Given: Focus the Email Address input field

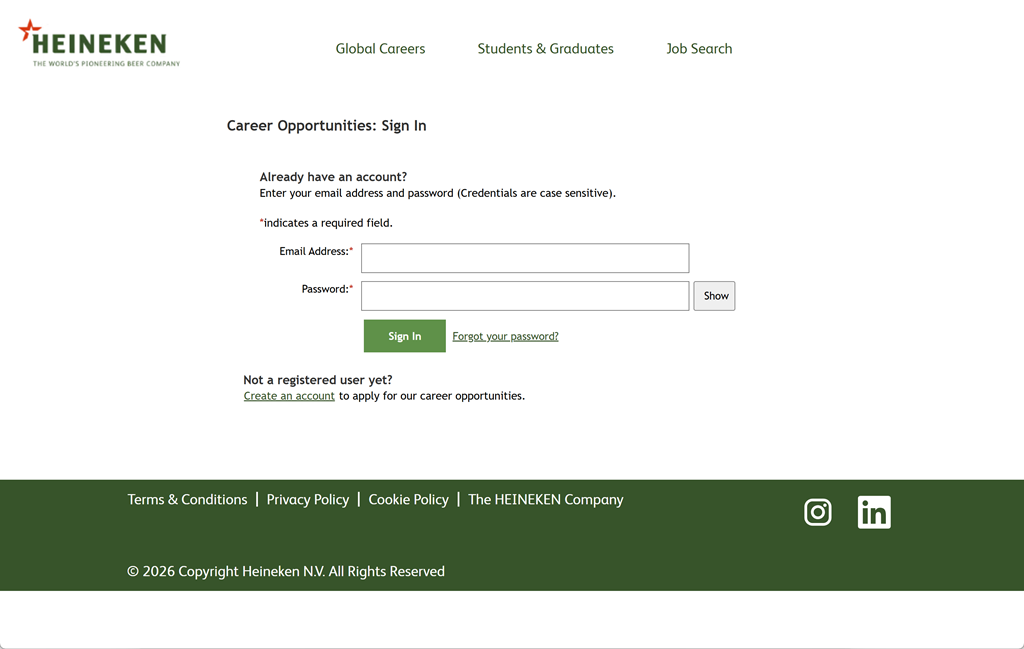Looking at the screenshot, I should 525,258.
